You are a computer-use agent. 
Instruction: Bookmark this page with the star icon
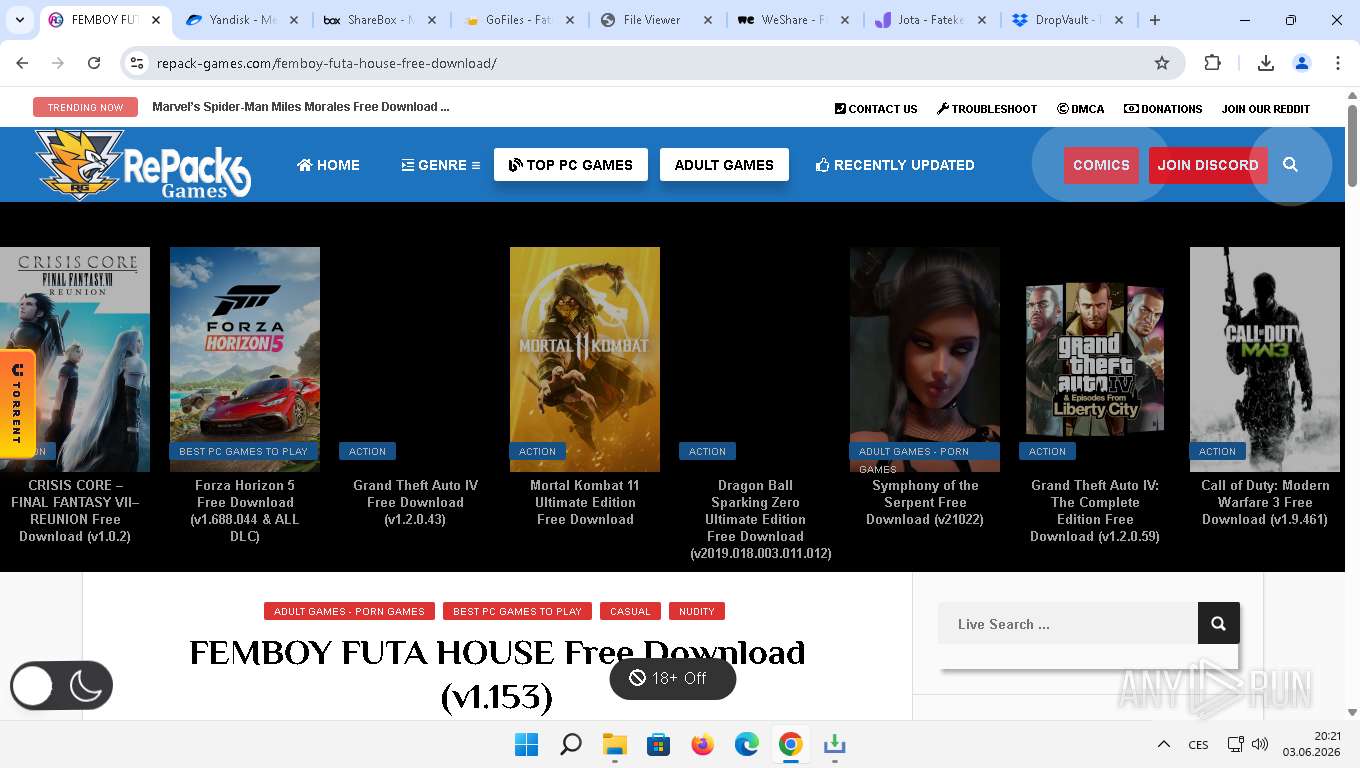coord(1162,63)
